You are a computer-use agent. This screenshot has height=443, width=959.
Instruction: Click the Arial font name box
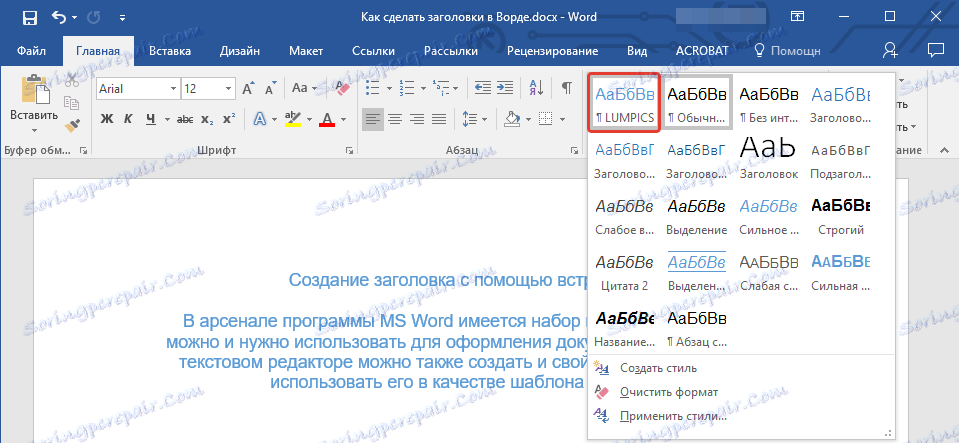[x=132, y=89]
